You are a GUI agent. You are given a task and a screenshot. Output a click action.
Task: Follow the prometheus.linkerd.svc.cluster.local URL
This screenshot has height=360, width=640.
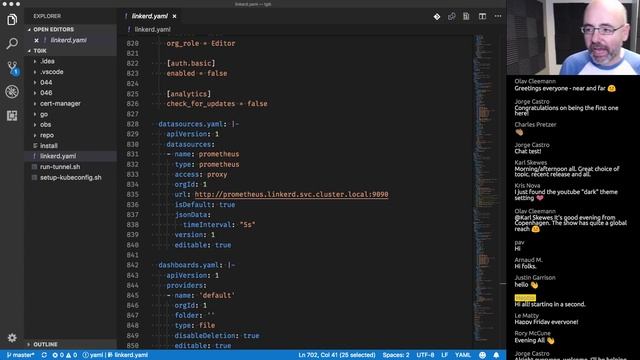(291, 195)
